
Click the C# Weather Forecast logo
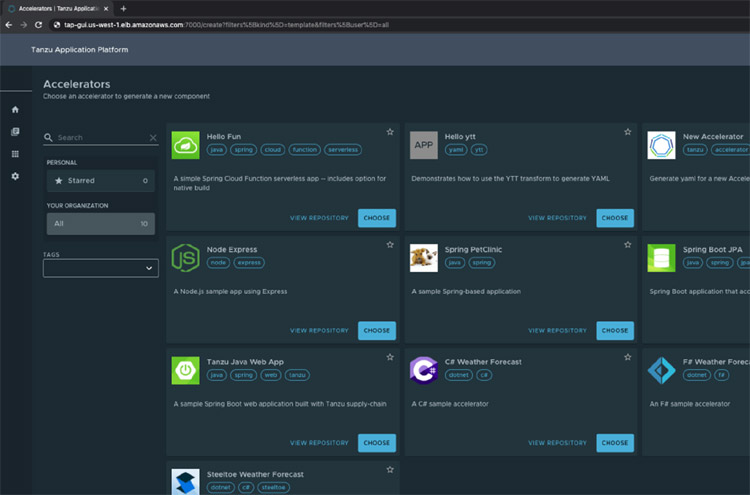coord(424,370)
